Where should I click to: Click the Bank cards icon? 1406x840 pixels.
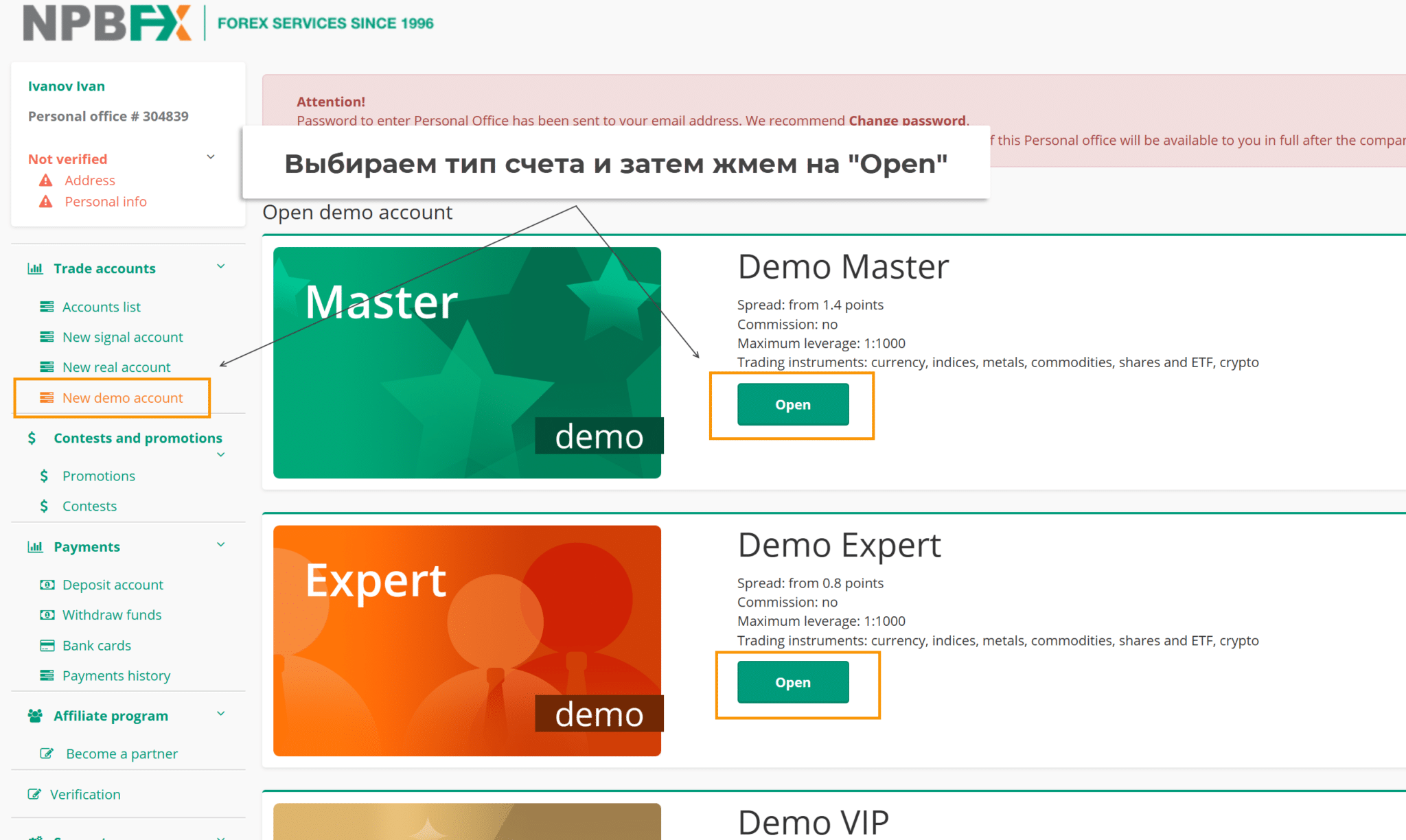pos(47,645)
